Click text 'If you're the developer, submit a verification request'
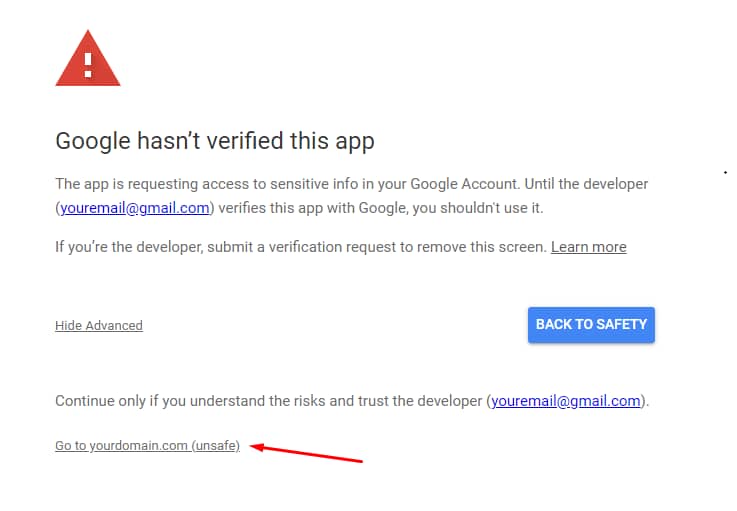 (225, 247)
